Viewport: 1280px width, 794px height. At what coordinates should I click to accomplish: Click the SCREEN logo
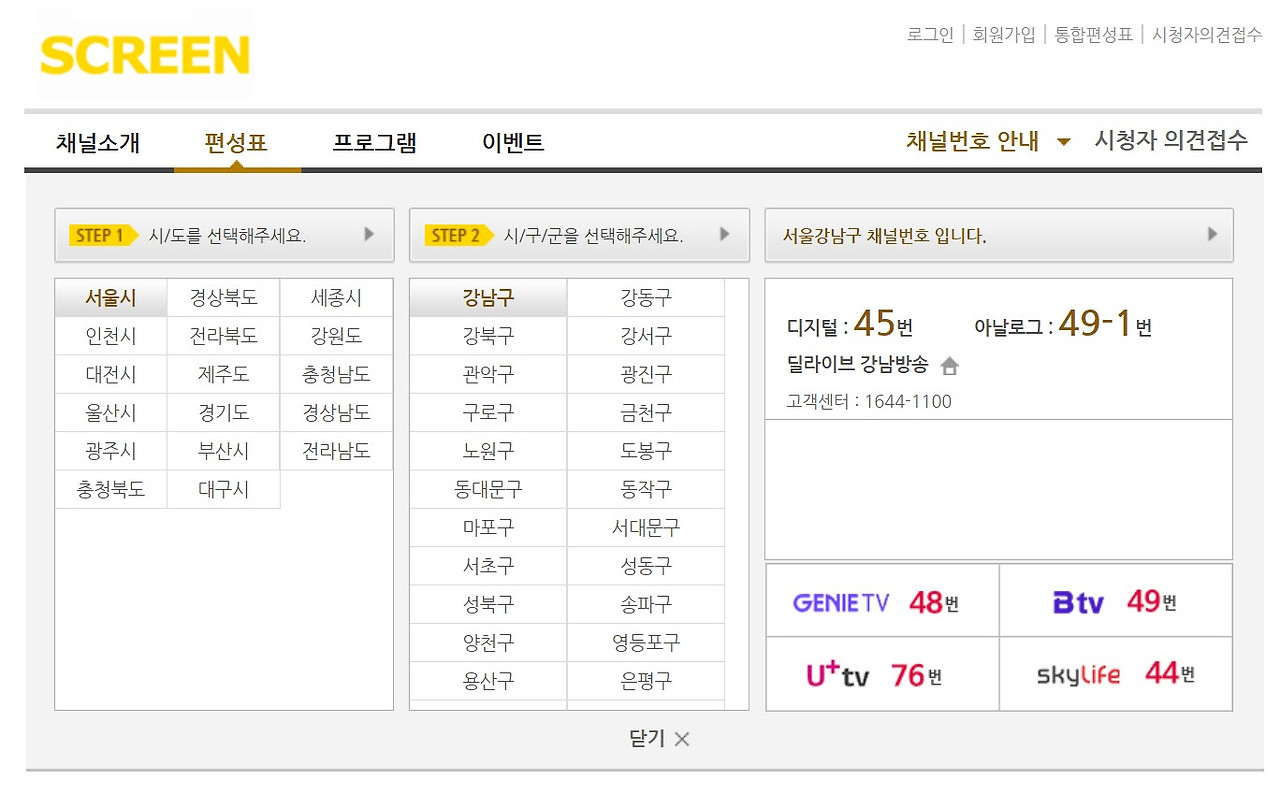145,55
